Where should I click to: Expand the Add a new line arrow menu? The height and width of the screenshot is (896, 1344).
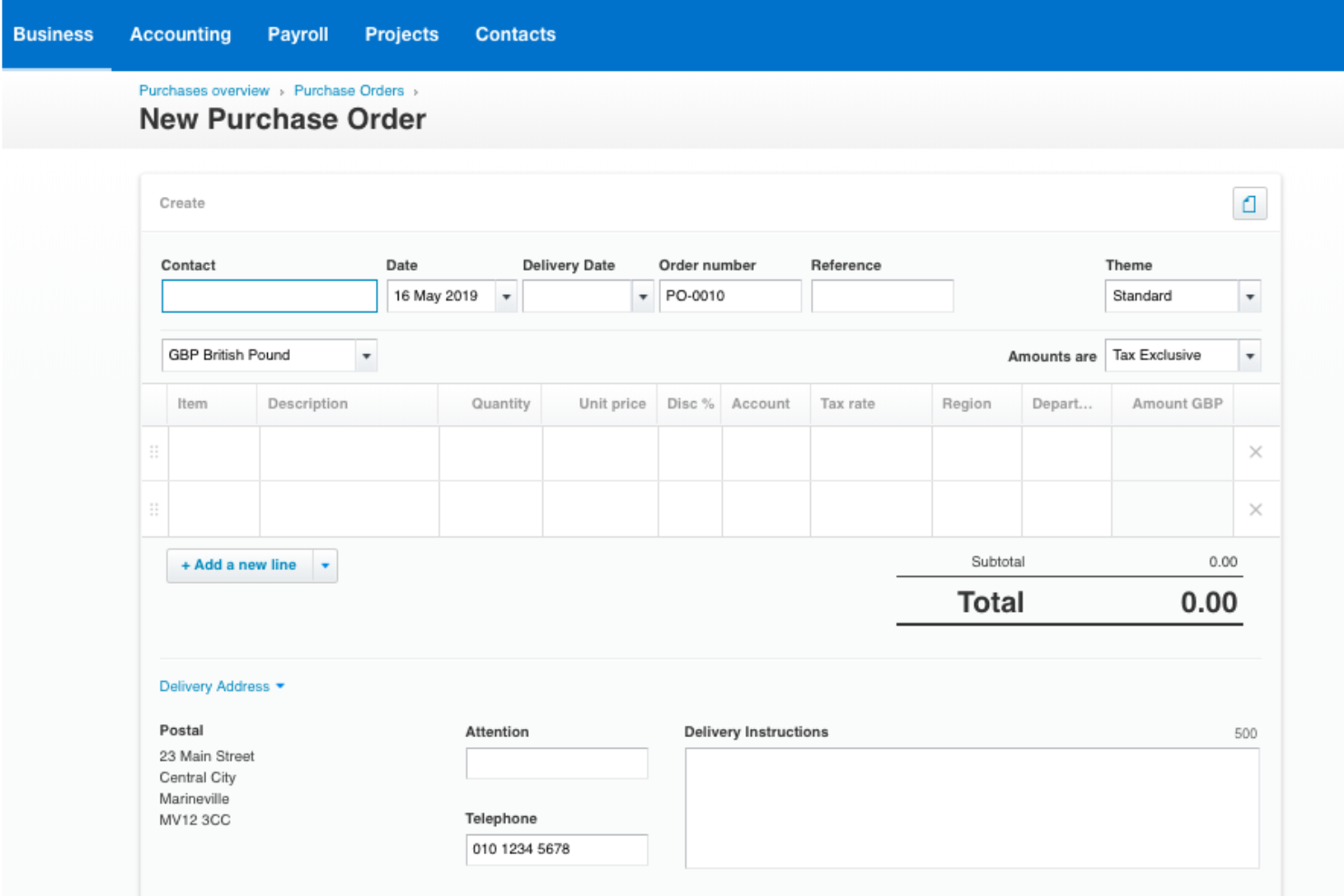point(325,566)
